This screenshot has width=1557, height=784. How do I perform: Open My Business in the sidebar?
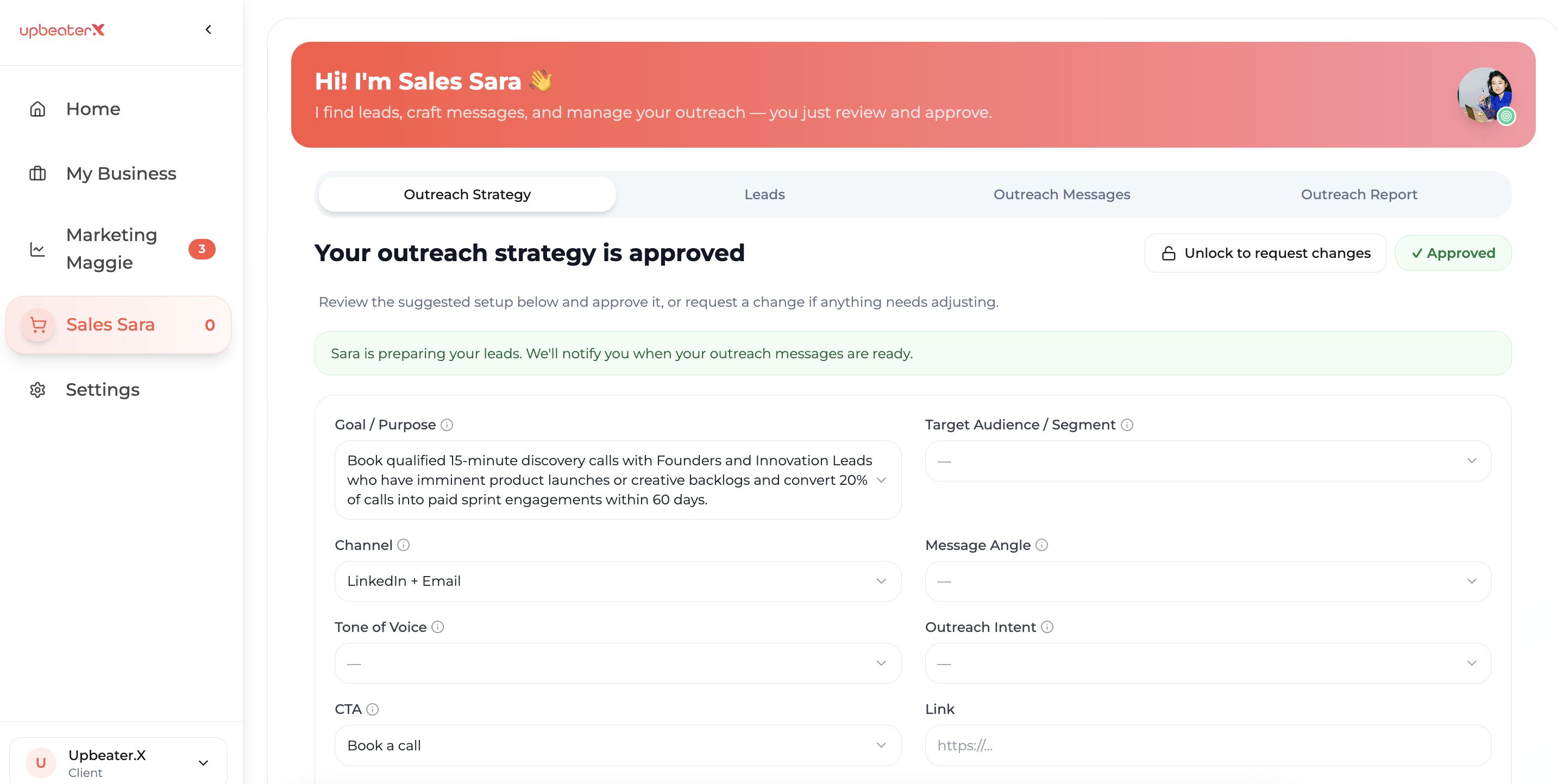point(118,173)
